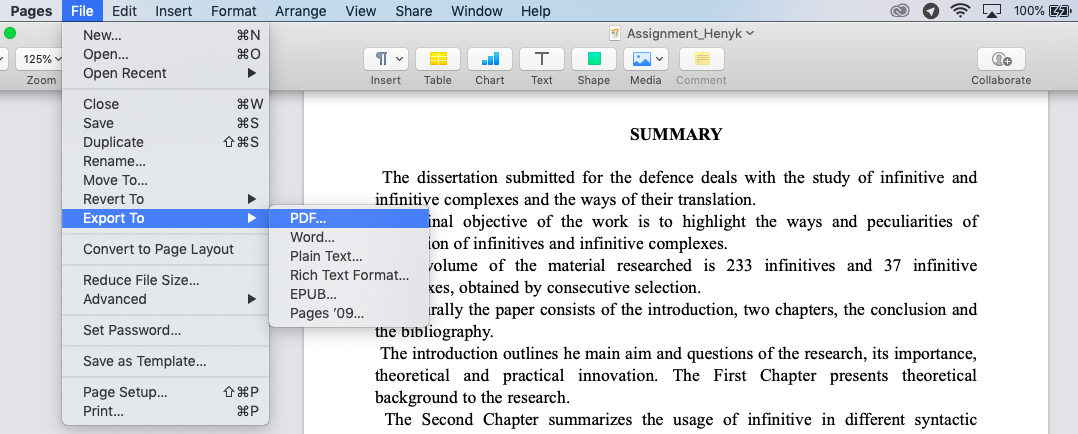Choose Reduce File Size…
Screen dimensions: 1078x434
click(165, 280)
